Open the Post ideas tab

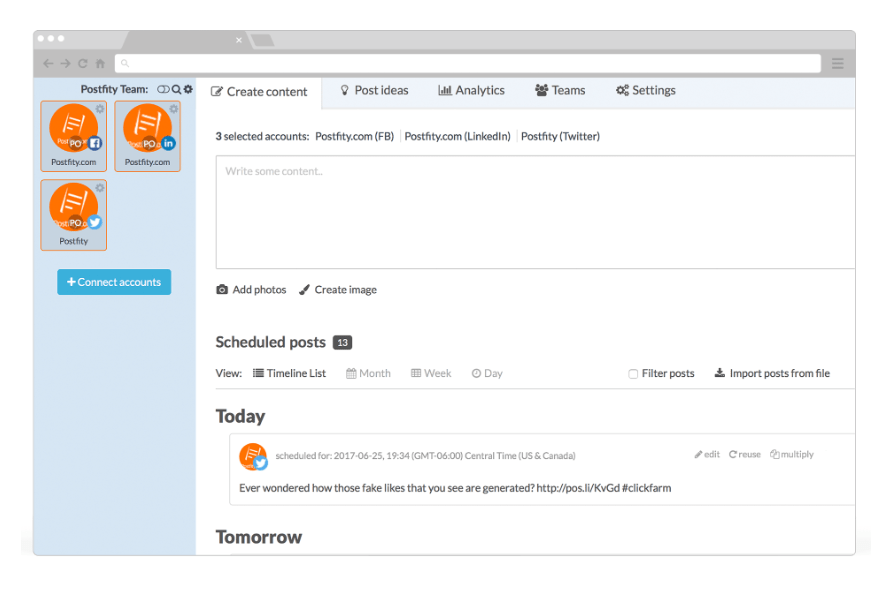pos(374,90)
